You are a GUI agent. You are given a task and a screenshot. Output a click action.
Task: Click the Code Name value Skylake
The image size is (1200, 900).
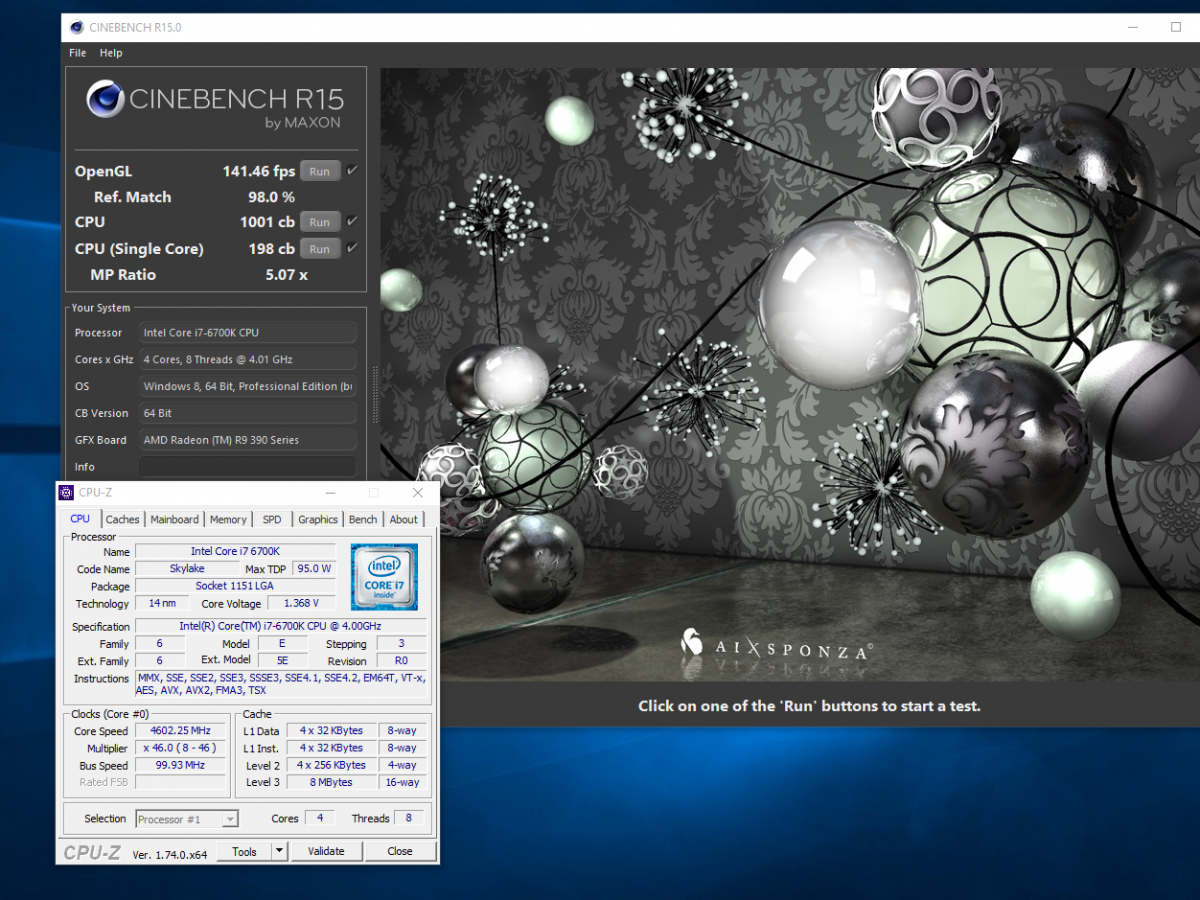pyautogui.click(x=187, y=568)
